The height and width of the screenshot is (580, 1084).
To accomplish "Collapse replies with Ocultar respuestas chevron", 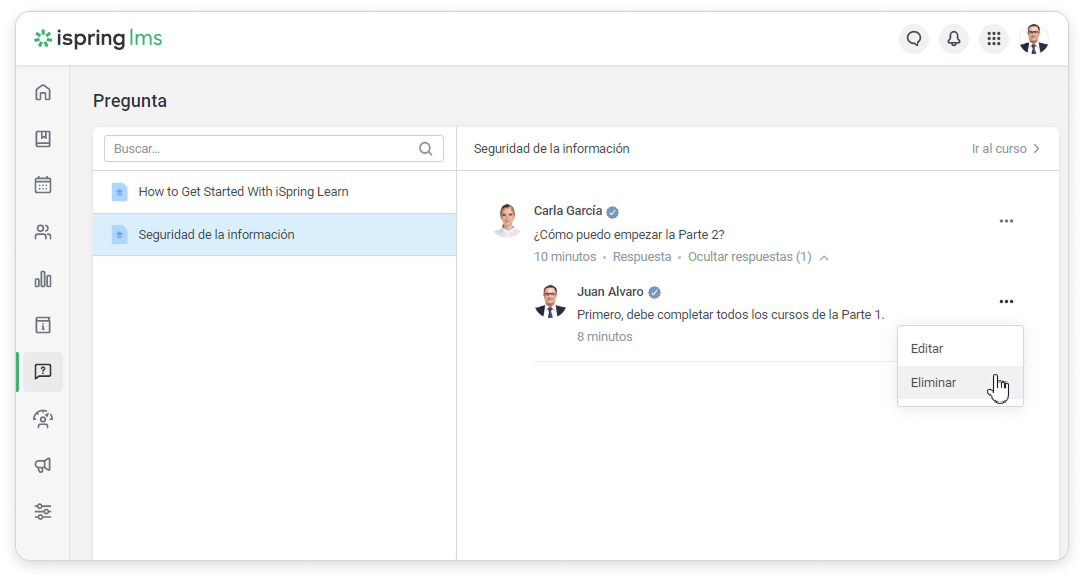I will point(824,258).
